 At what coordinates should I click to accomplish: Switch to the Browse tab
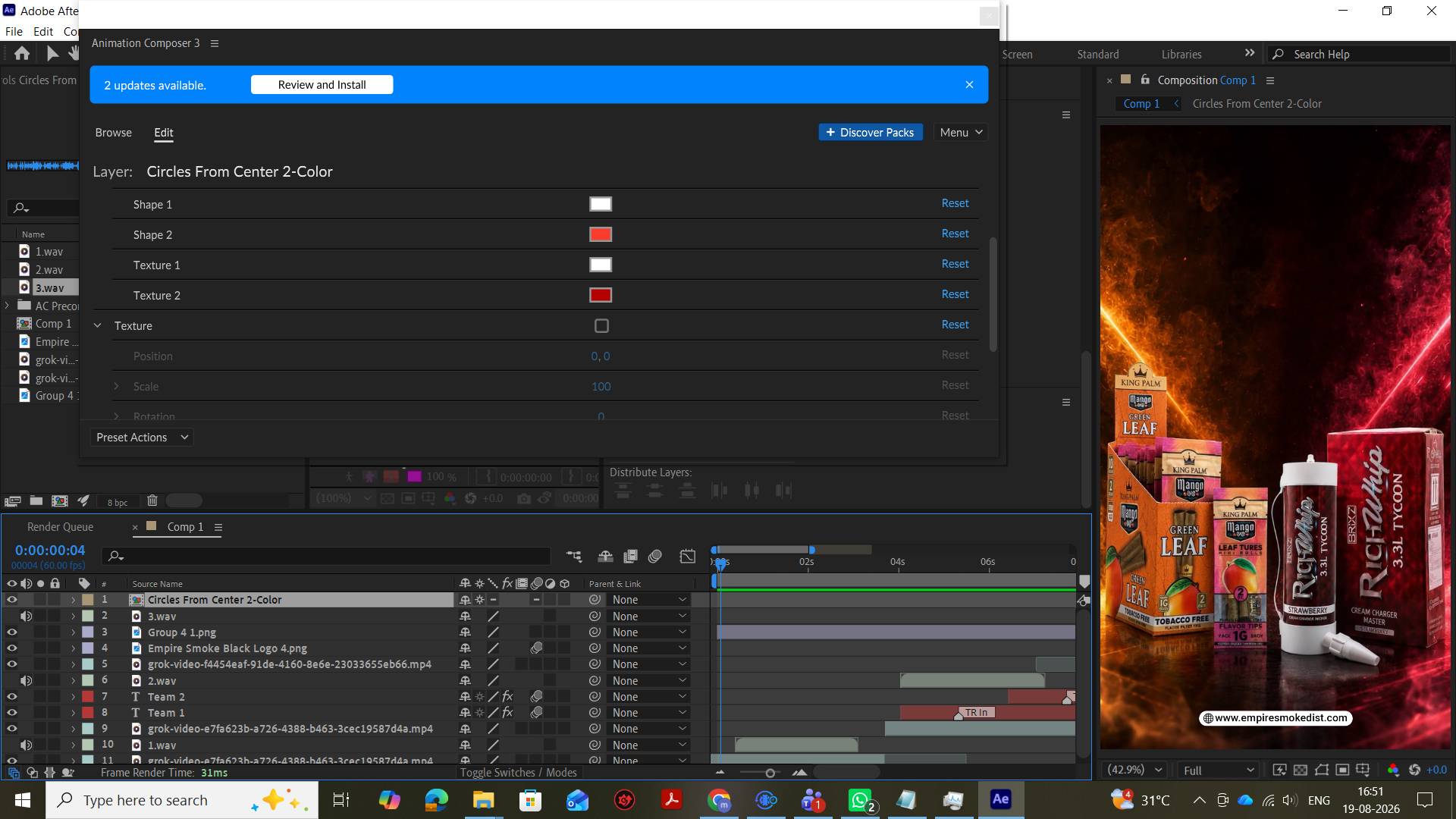click(114, 133)
